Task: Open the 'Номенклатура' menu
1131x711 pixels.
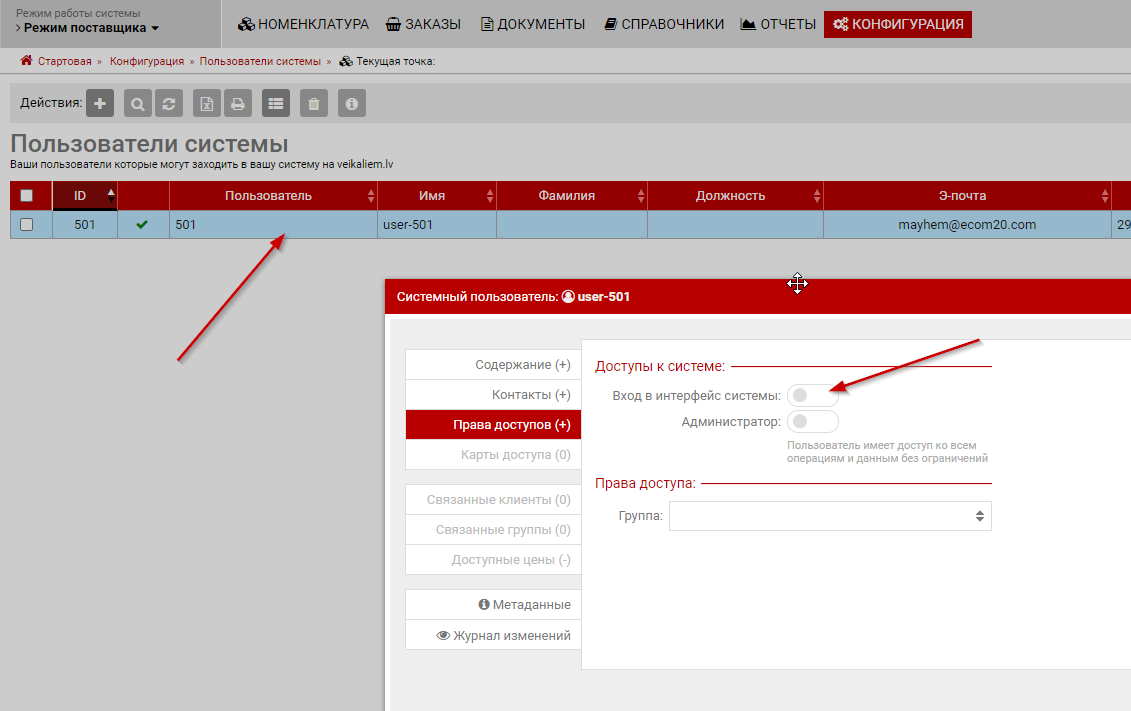Action: 303,24
